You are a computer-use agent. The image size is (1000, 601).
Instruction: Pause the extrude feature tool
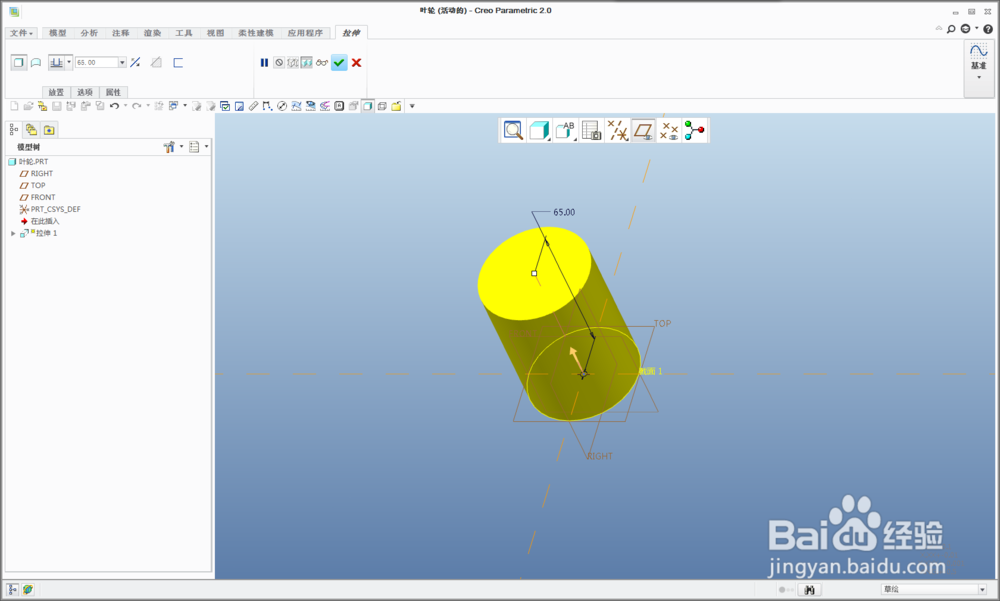[x=264, y=63]
